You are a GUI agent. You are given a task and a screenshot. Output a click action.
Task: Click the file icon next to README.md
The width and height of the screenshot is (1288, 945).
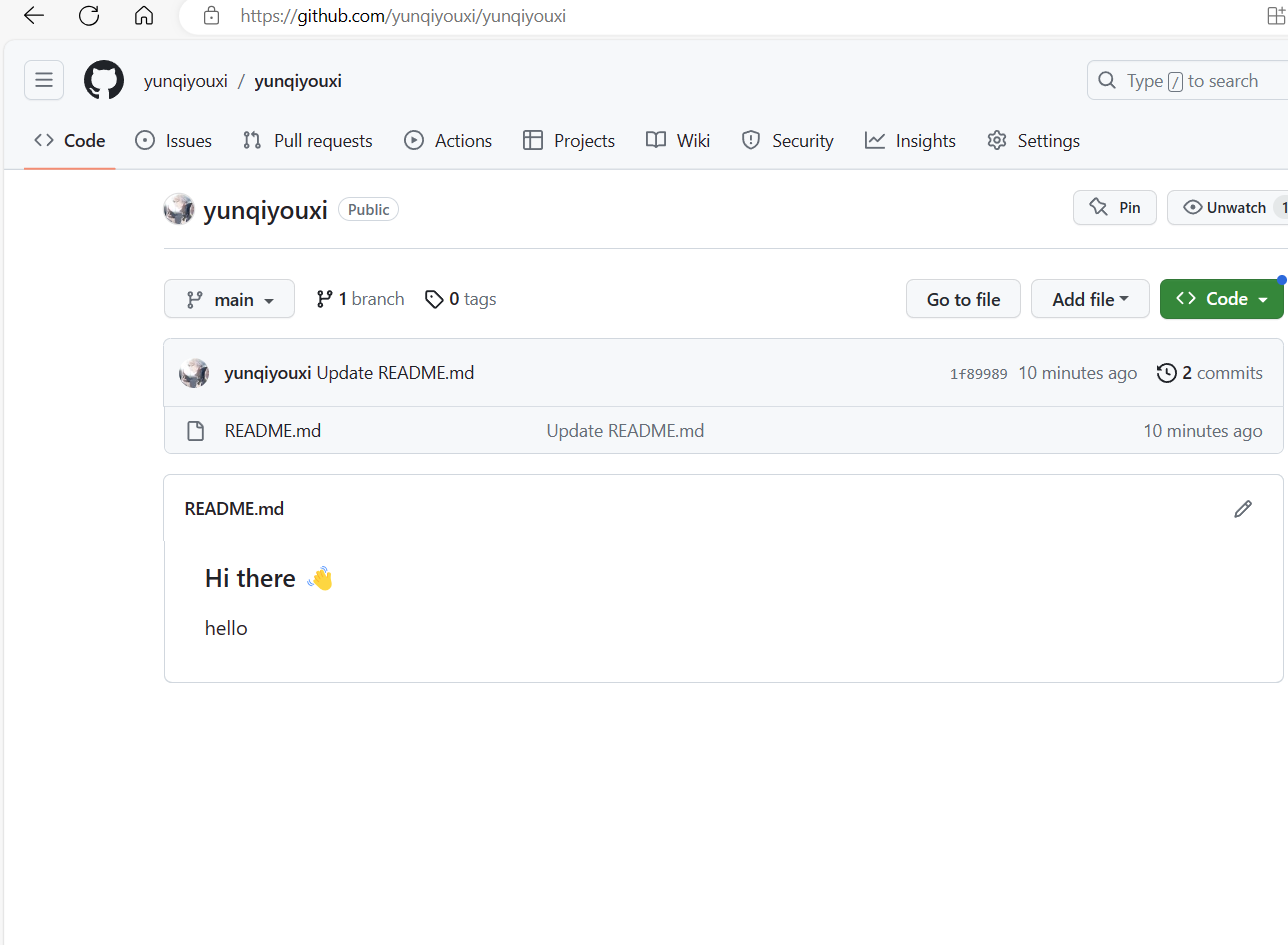(x=196, y=431)
